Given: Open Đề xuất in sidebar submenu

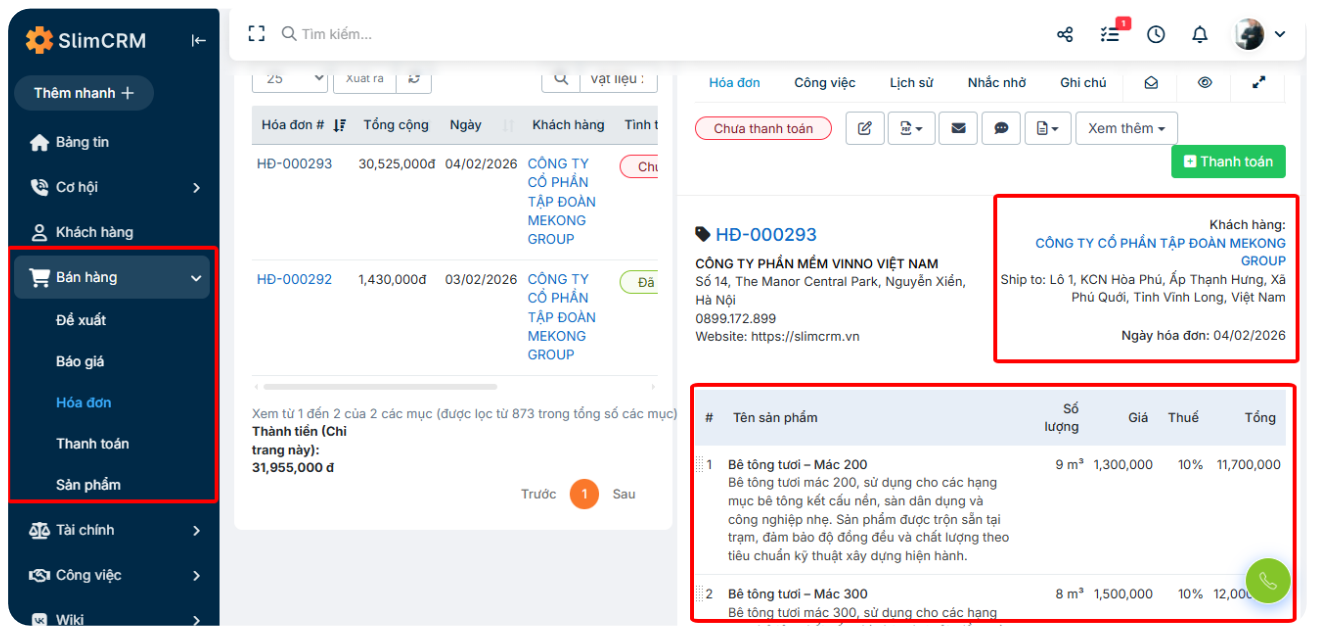Looking at the screenshot, I should click(81, 320).
